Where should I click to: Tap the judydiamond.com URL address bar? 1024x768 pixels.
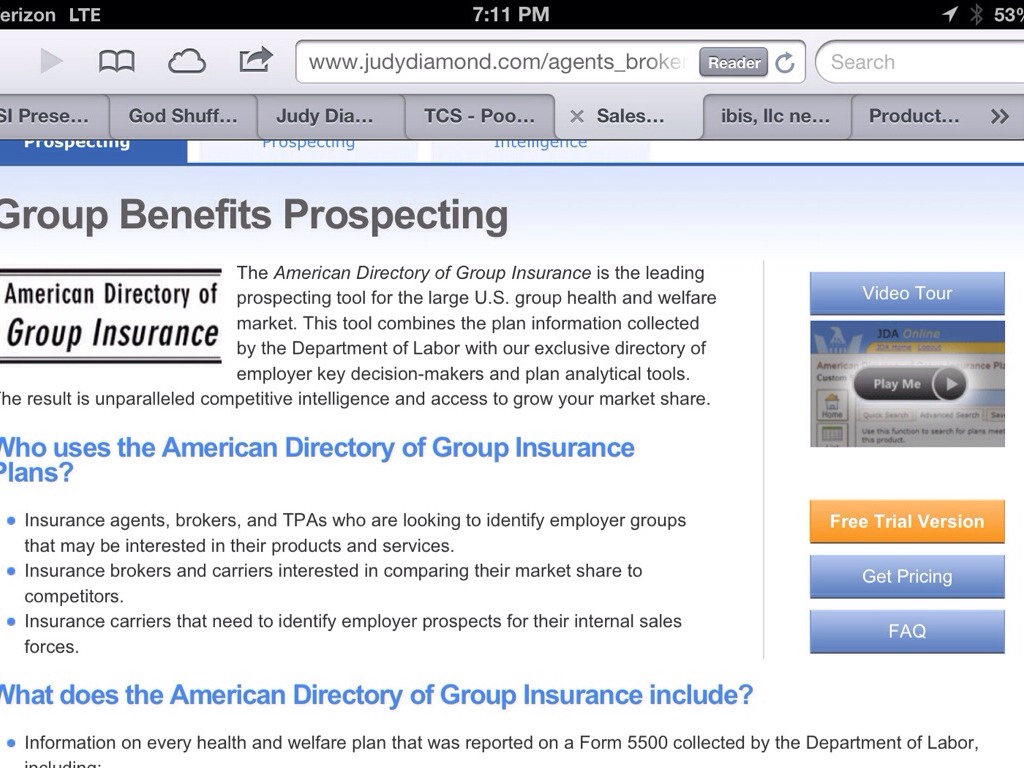[497, 62]
